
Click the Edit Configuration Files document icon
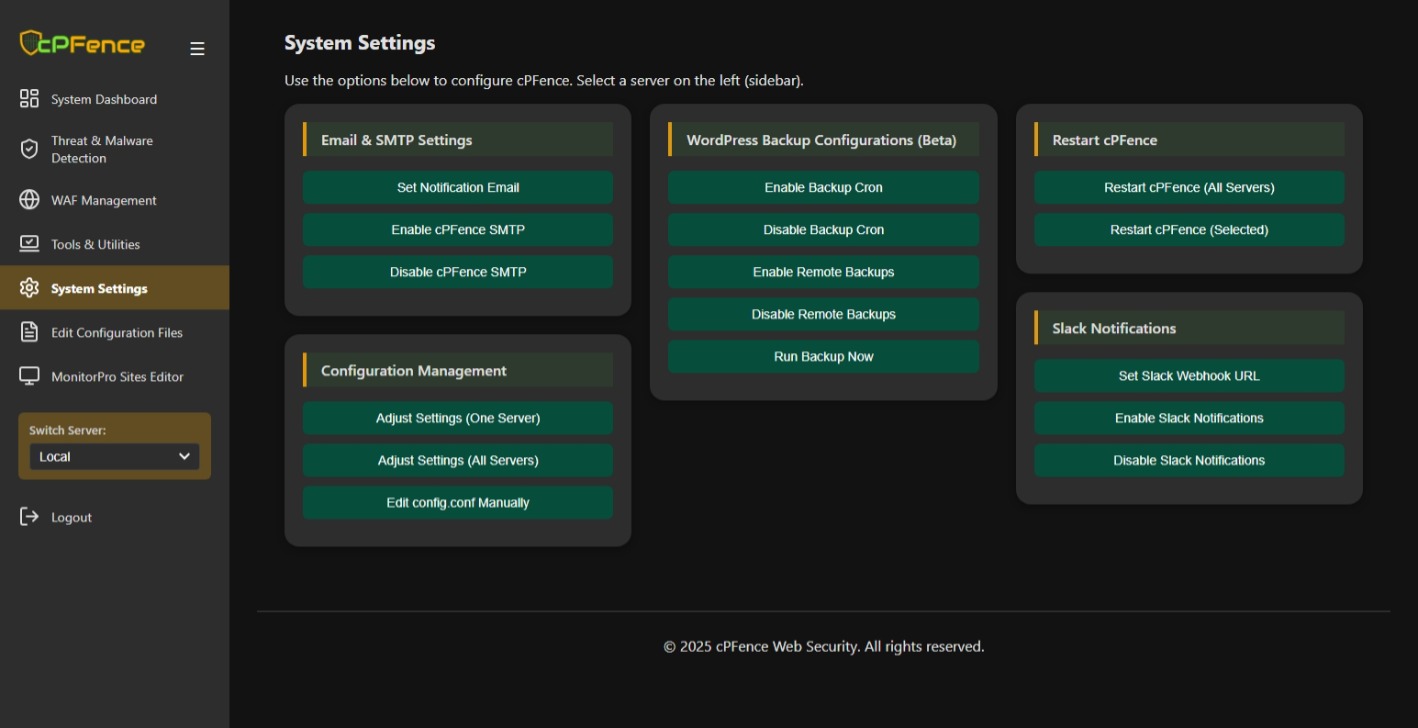tap(29, 332)
